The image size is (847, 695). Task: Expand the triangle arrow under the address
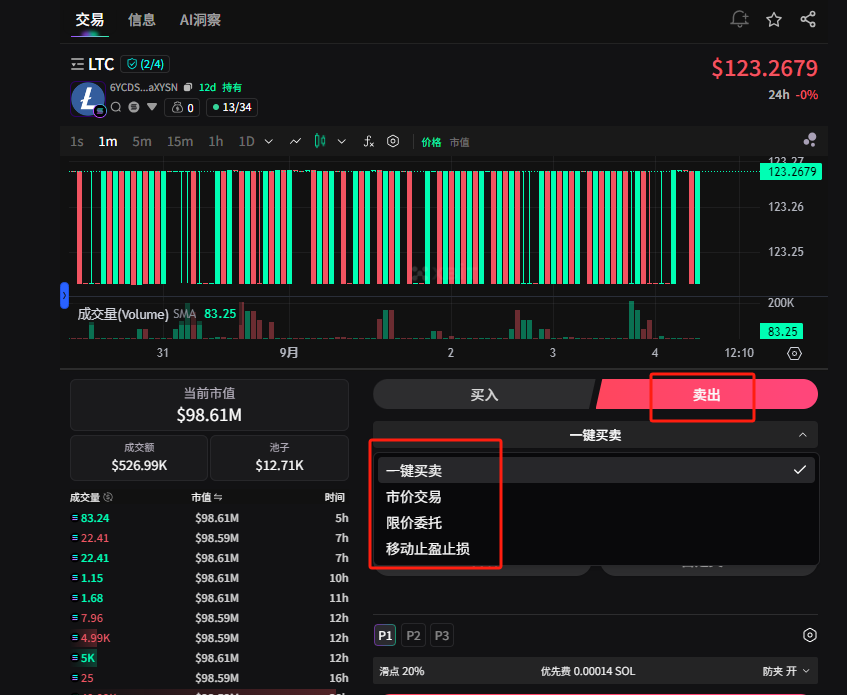tap(152, 107)
